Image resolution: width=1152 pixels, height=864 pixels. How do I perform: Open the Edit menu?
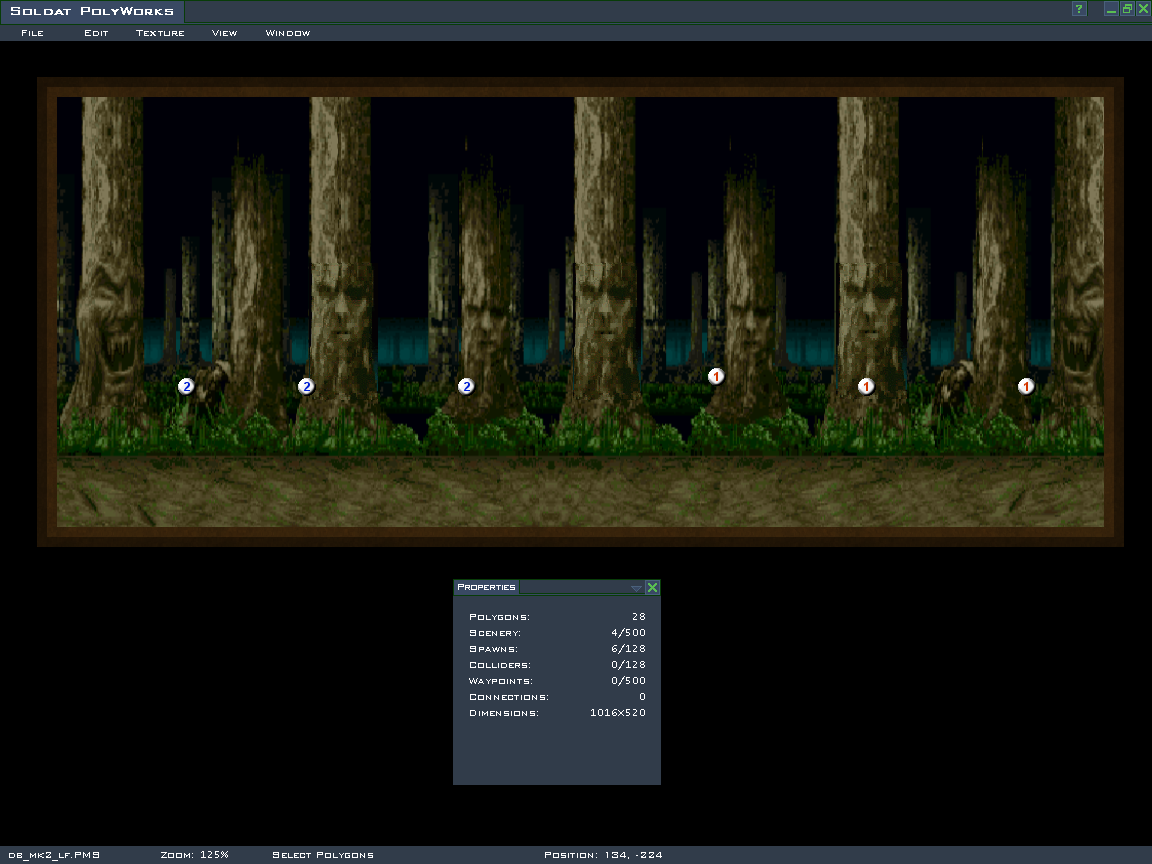pos(96,33)
